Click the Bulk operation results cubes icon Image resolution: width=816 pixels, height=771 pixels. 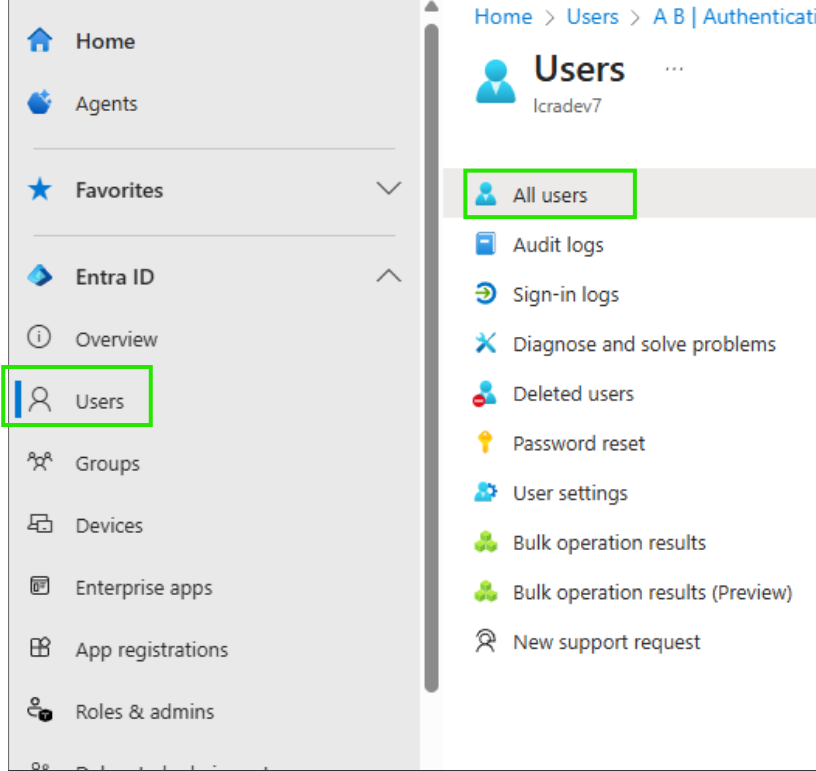[486, 542]
